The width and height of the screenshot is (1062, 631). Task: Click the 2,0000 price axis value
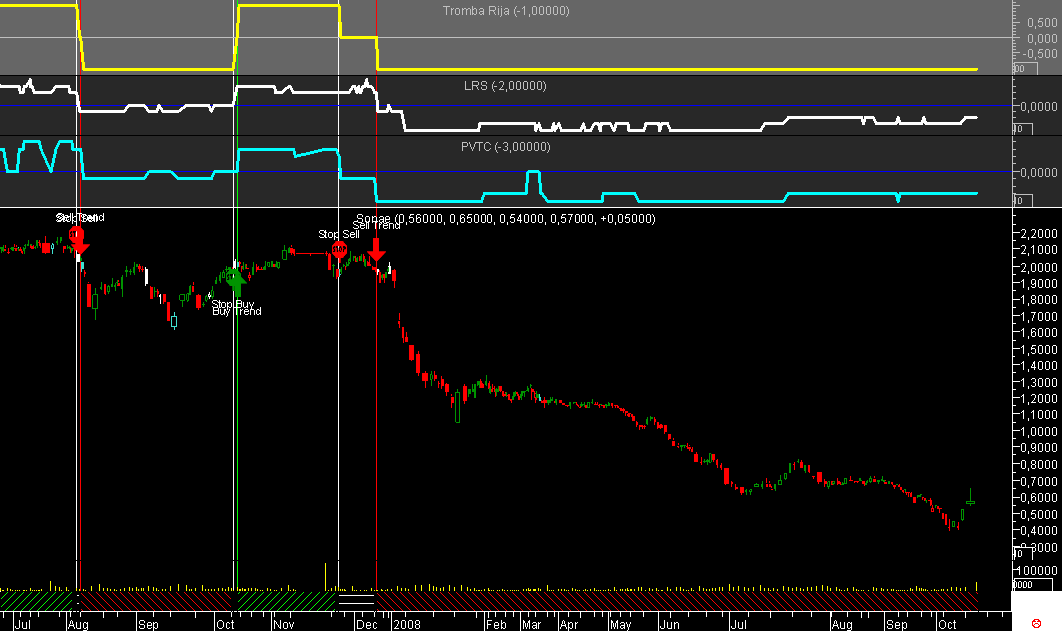(1039, 267)
